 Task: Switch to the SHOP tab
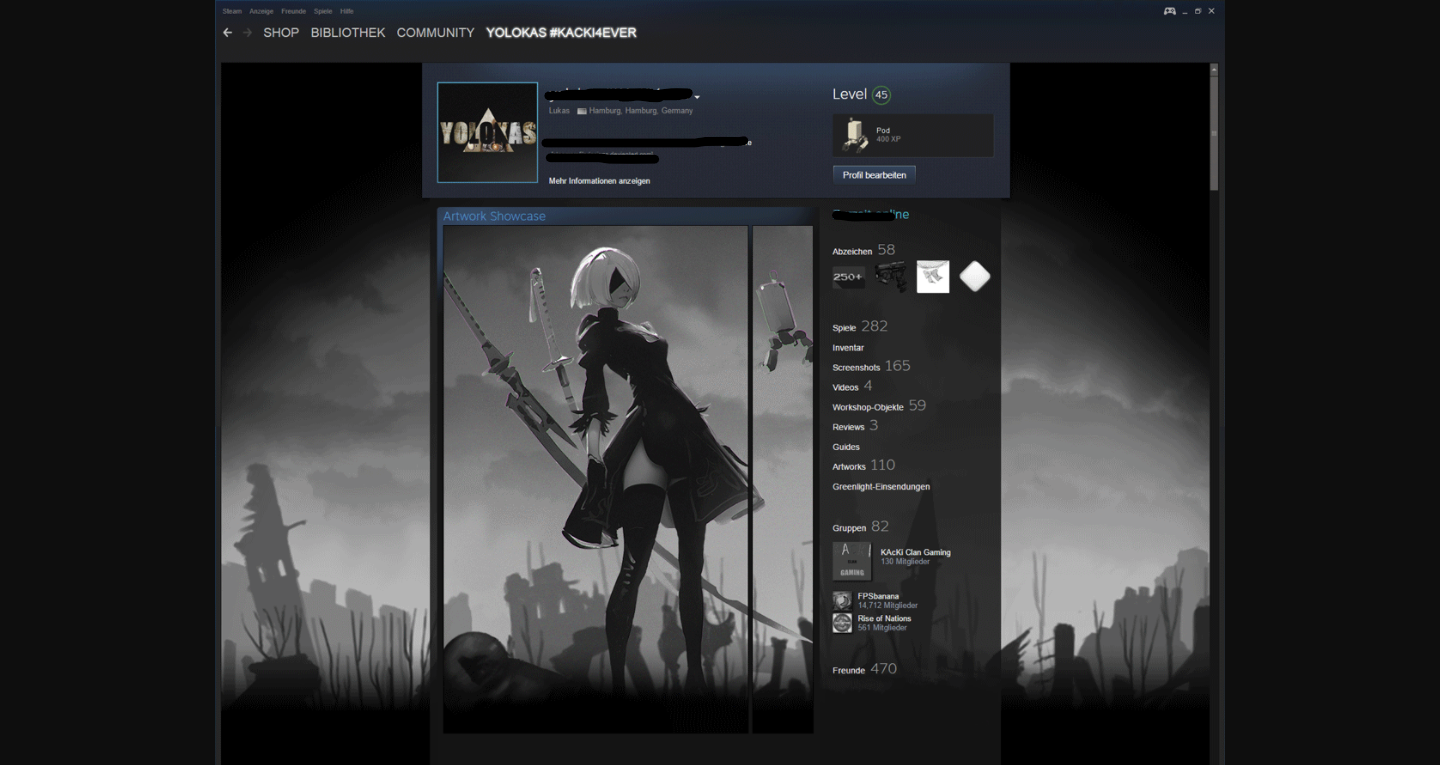point(281,33)
